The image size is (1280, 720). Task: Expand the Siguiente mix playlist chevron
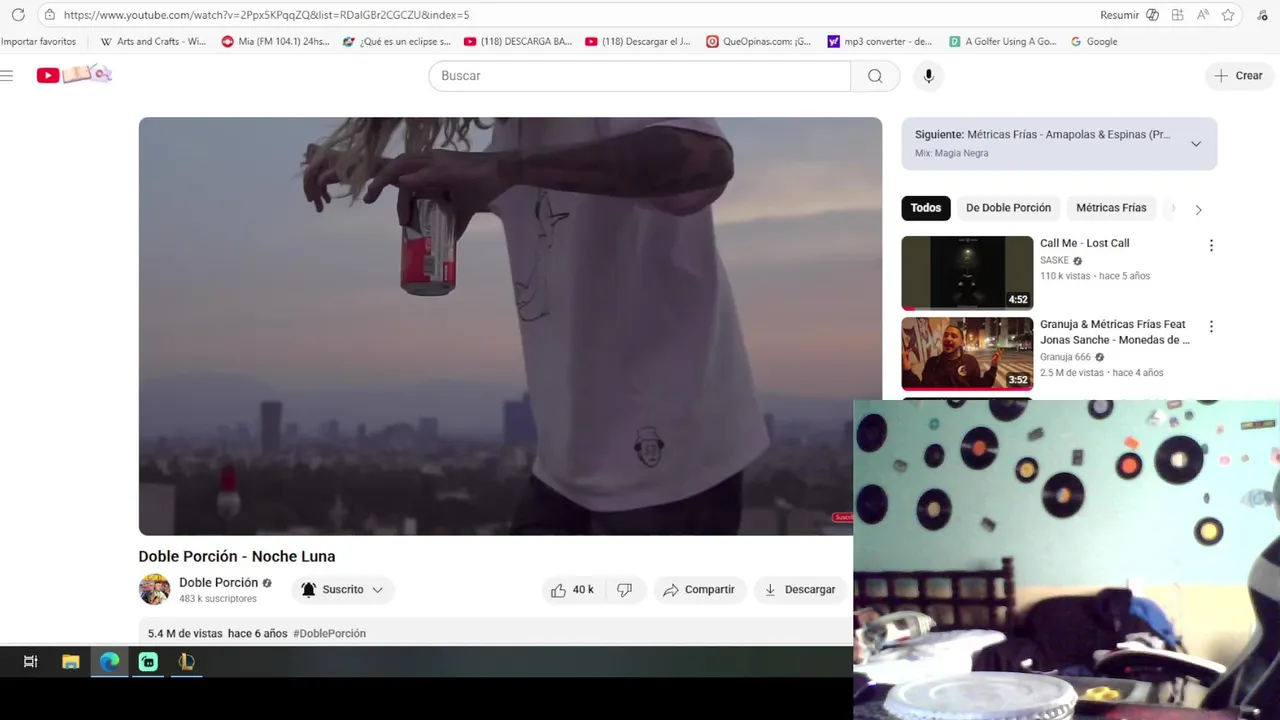(1196, 144)
